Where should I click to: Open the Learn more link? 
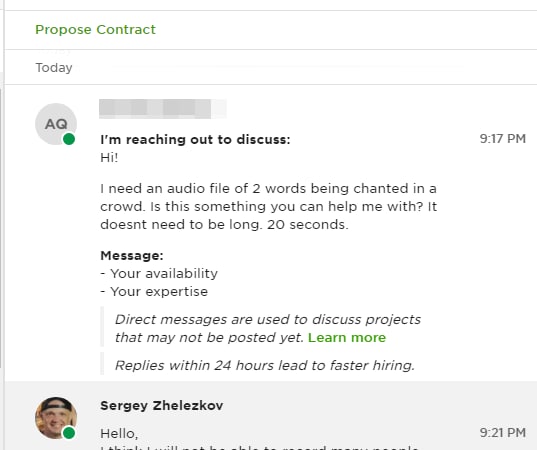point(347,338)
